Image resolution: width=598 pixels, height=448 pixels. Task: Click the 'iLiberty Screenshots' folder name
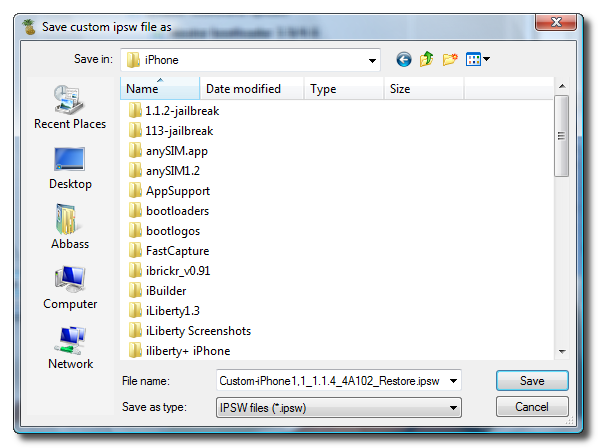198,331
